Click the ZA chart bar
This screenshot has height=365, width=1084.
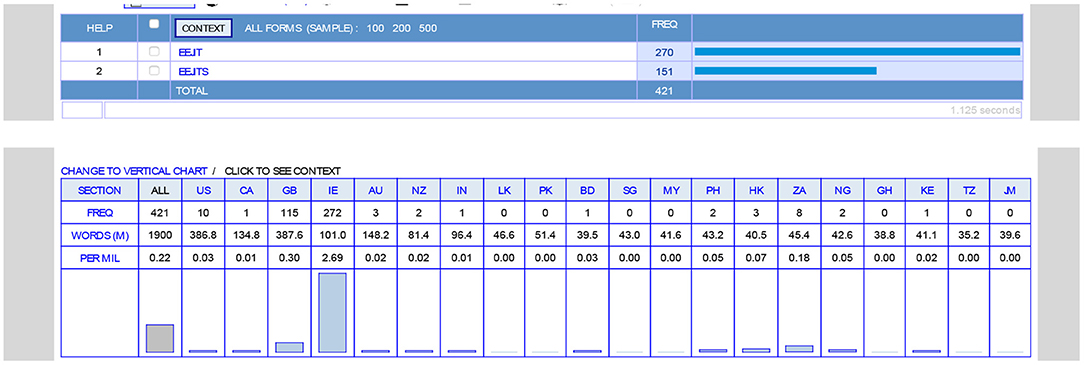(x=798, y=348)
